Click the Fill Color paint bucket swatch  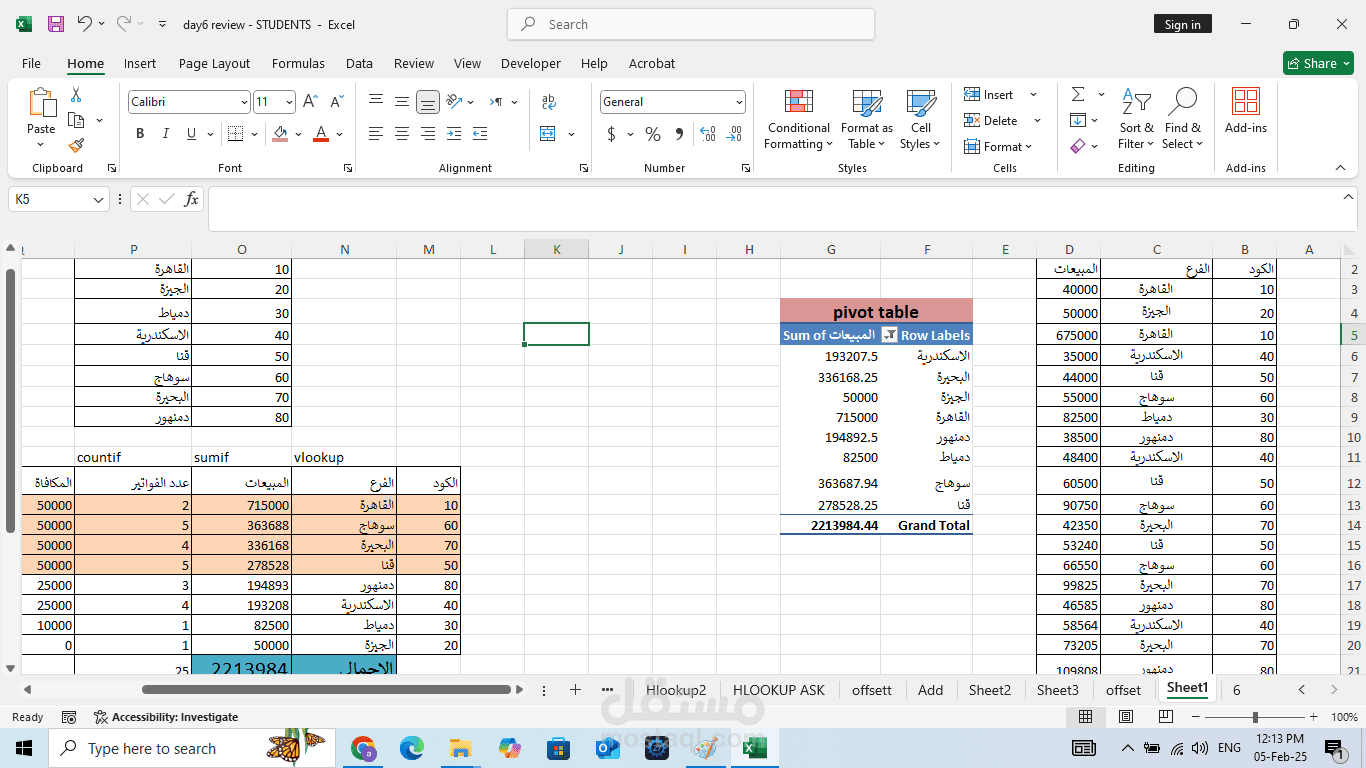[281, 134]
